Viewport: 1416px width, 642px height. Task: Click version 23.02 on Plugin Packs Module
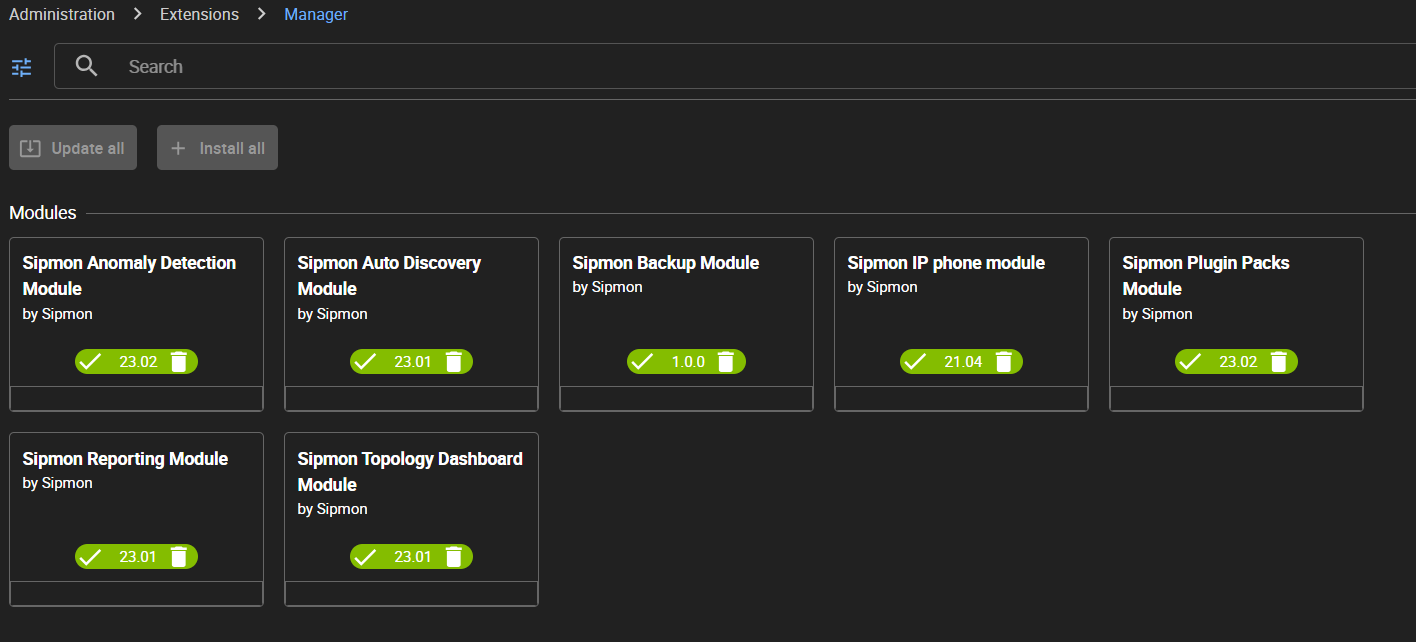tap(1238, 362)
